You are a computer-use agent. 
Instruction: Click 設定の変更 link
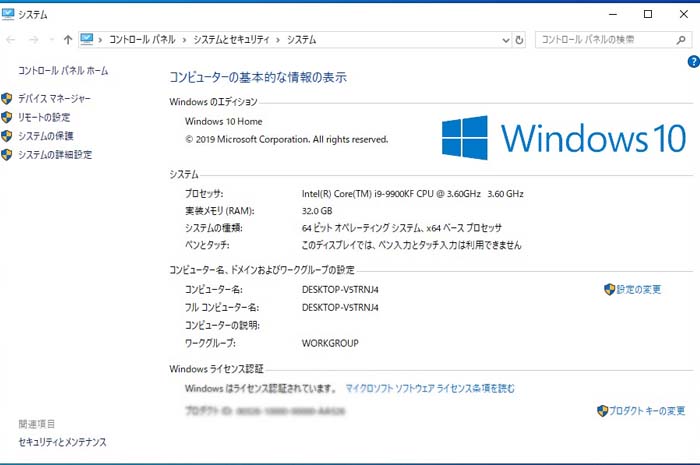[x=638, y=290]
